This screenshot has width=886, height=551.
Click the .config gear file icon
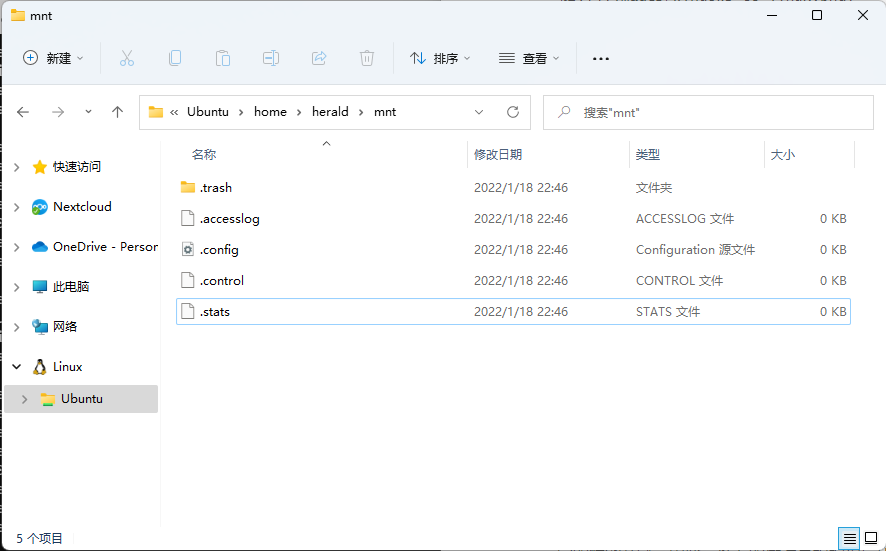click(x=188, y=249)
